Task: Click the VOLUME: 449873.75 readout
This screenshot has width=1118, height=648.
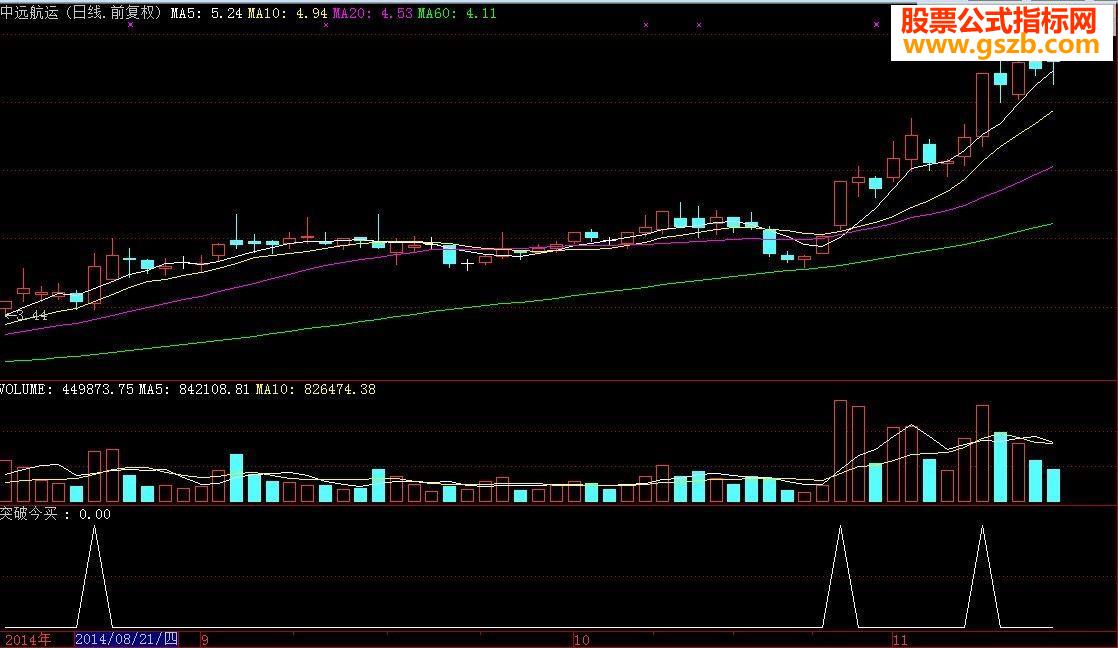Action: (x=67, y=389)
